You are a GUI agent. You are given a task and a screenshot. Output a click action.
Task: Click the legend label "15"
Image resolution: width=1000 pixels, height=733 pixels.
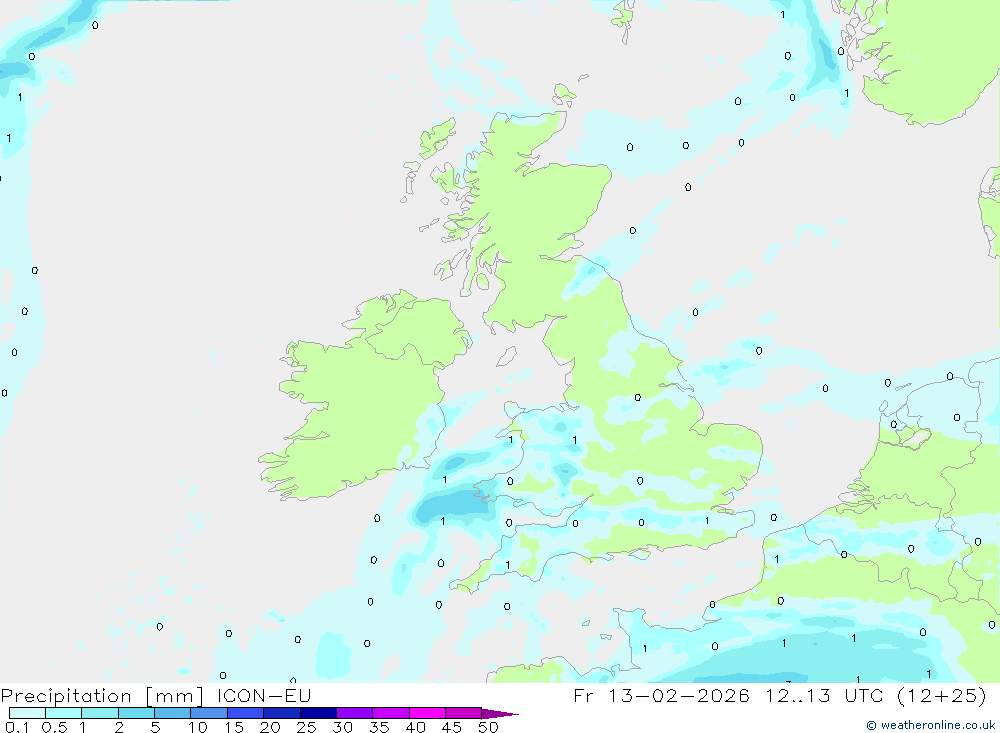pos(234,727)
